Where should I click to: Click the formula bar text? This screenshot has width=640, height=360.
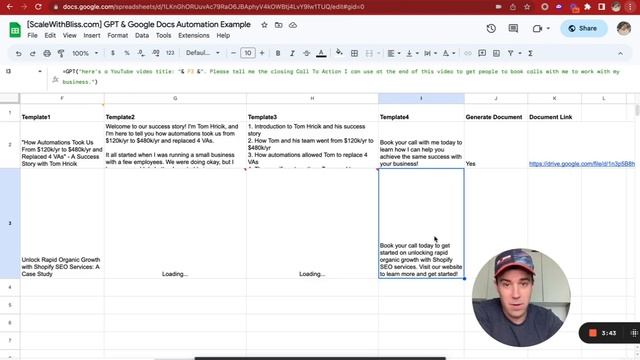click(341, 76)
